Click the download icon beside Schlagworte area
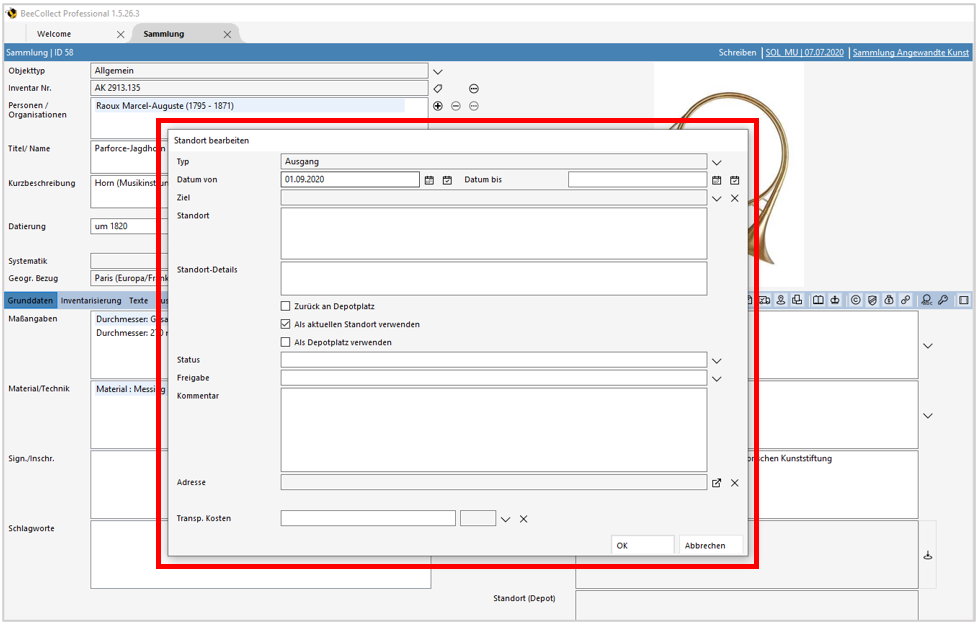The image size is (980, 626). 927,555
